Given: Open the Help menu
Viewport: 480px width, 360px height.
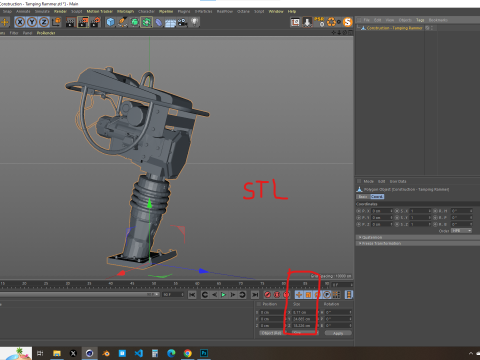Looking at the screenshot, I should [292, 11].
